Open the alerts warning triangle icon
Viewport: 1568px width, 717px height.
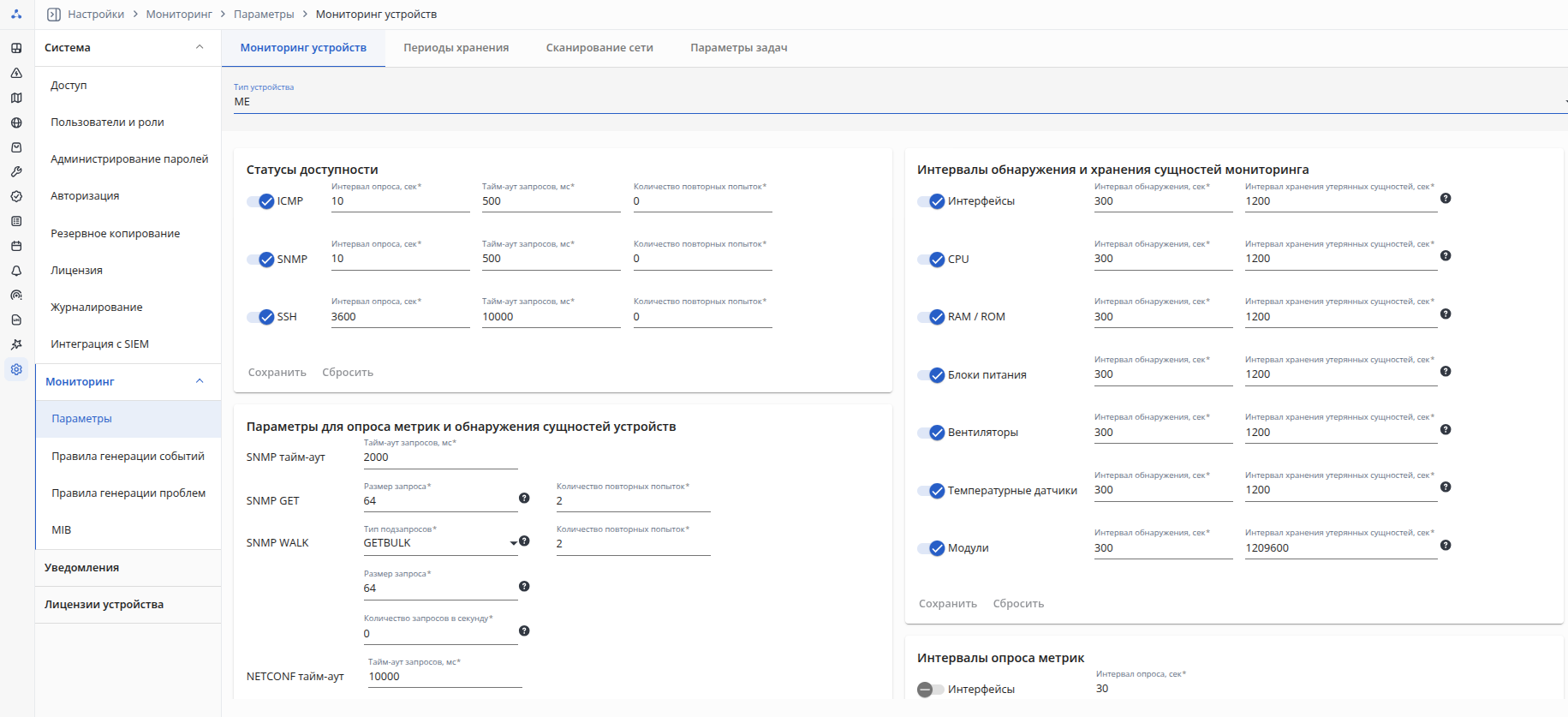pos(16,73)
